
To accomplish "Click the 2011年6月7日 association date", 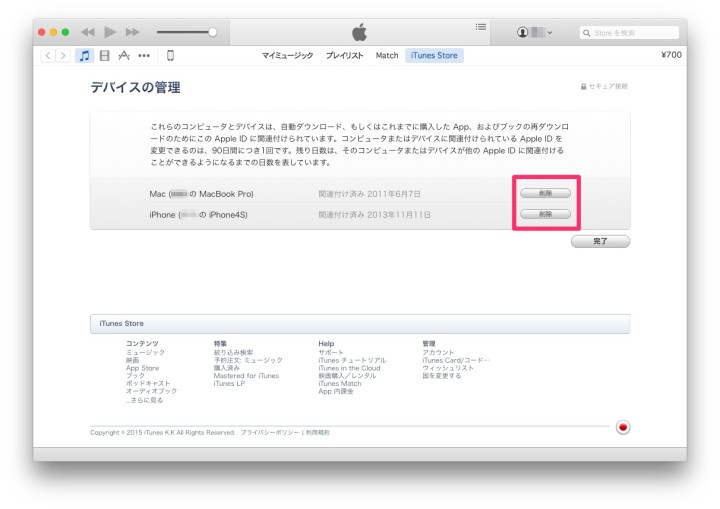I will (x=394, y=194).
